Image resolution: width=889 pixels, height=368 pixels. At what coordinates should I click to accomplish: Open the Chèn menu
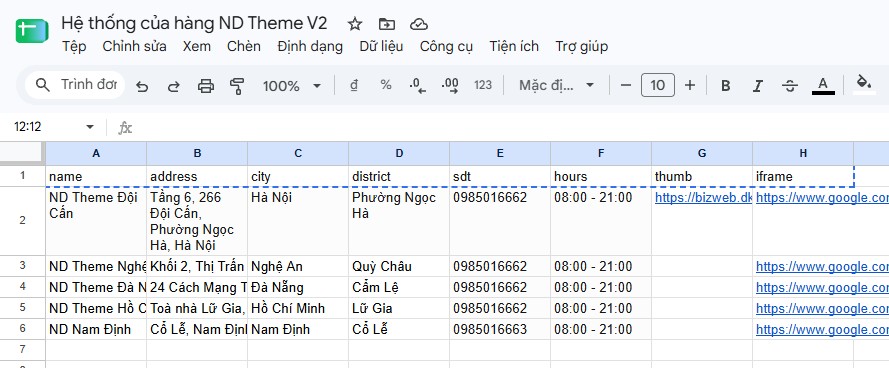[x=244, y=46]
